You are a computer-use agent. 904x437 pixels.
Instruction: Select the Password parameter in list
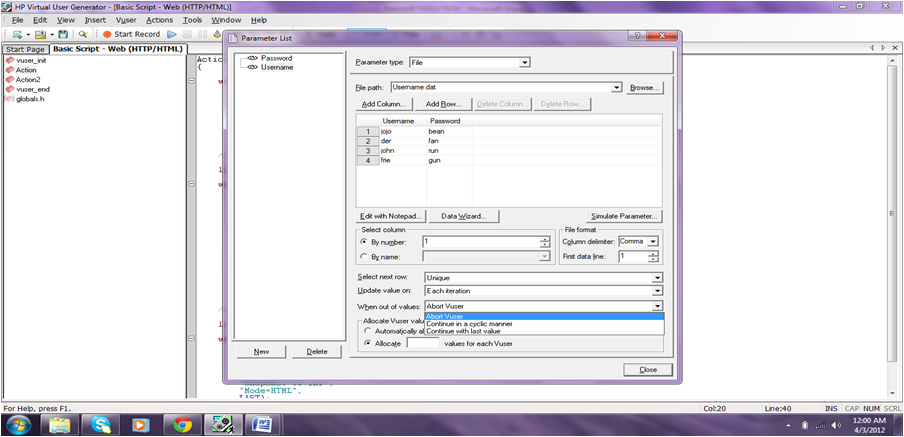tap(276, 58)
